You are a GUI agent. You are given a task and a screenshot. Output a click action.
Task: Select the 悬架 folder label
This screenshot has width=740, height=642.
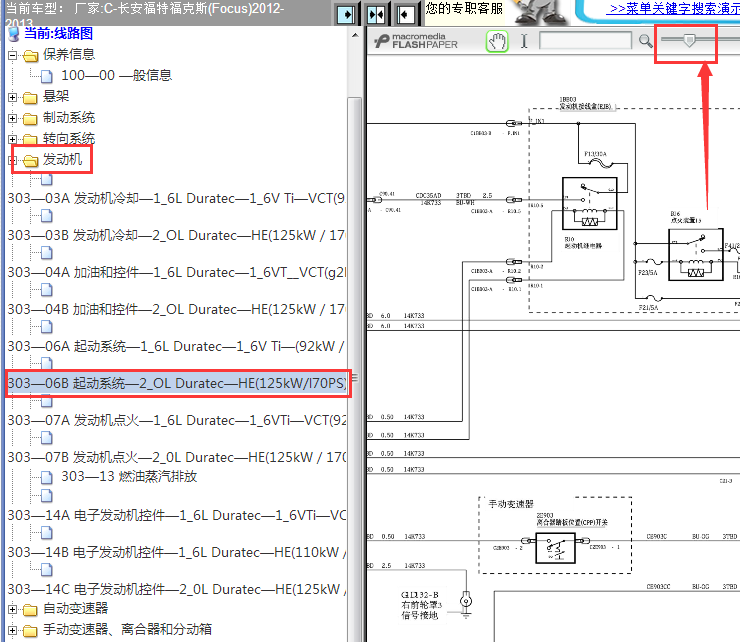click(x=56, y=96)
